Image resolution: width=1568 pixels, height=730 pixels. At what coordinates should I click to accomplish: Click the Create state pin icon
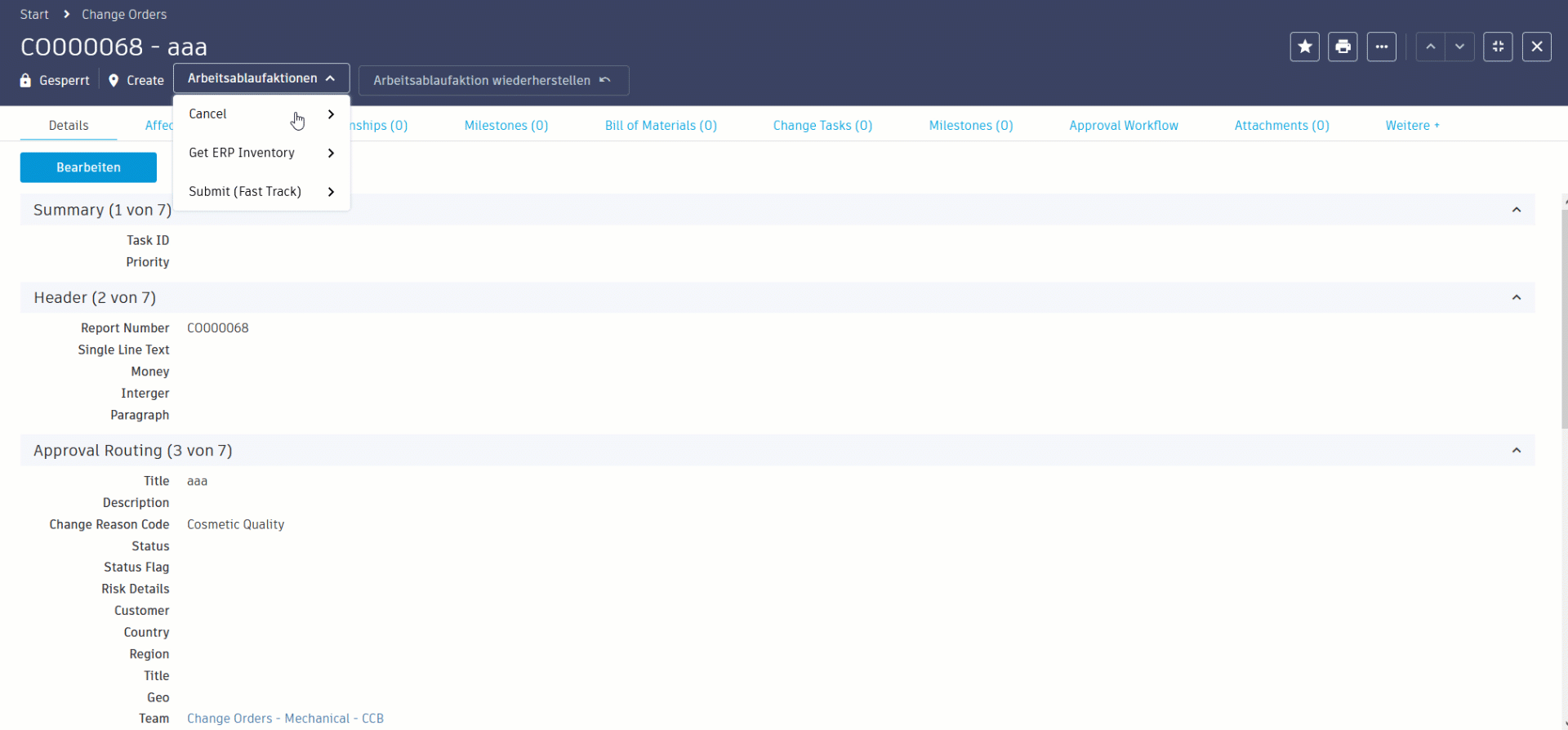114,80
